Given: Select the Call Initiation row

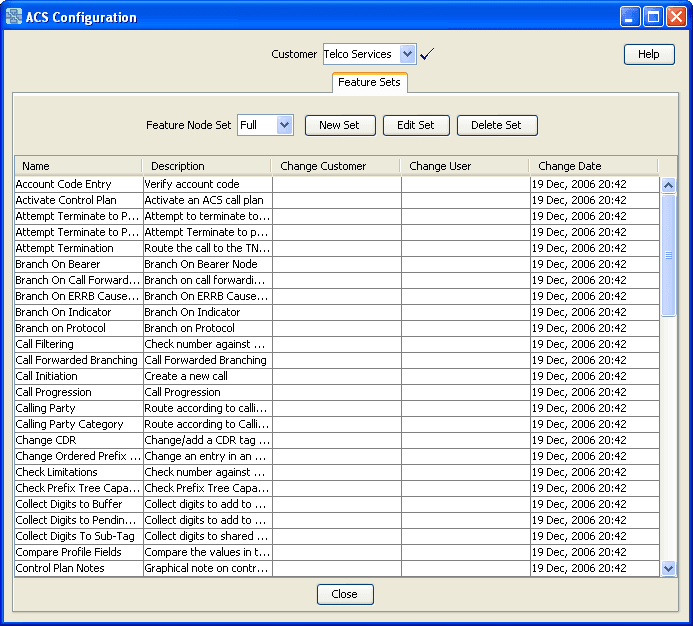Looking at the screenshot, I should 337,376.
